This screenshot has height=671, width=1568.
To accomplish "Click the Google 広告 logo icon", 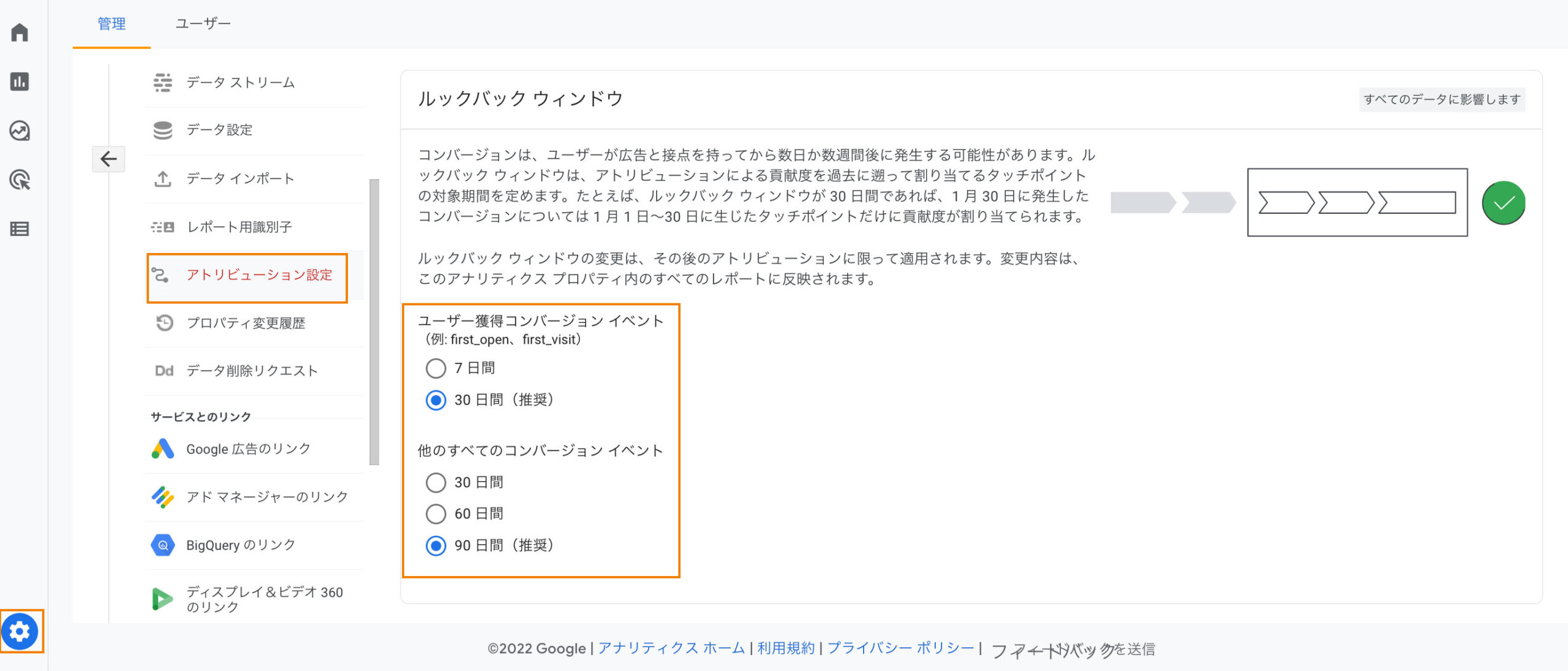I will click(x=162, y=449).
